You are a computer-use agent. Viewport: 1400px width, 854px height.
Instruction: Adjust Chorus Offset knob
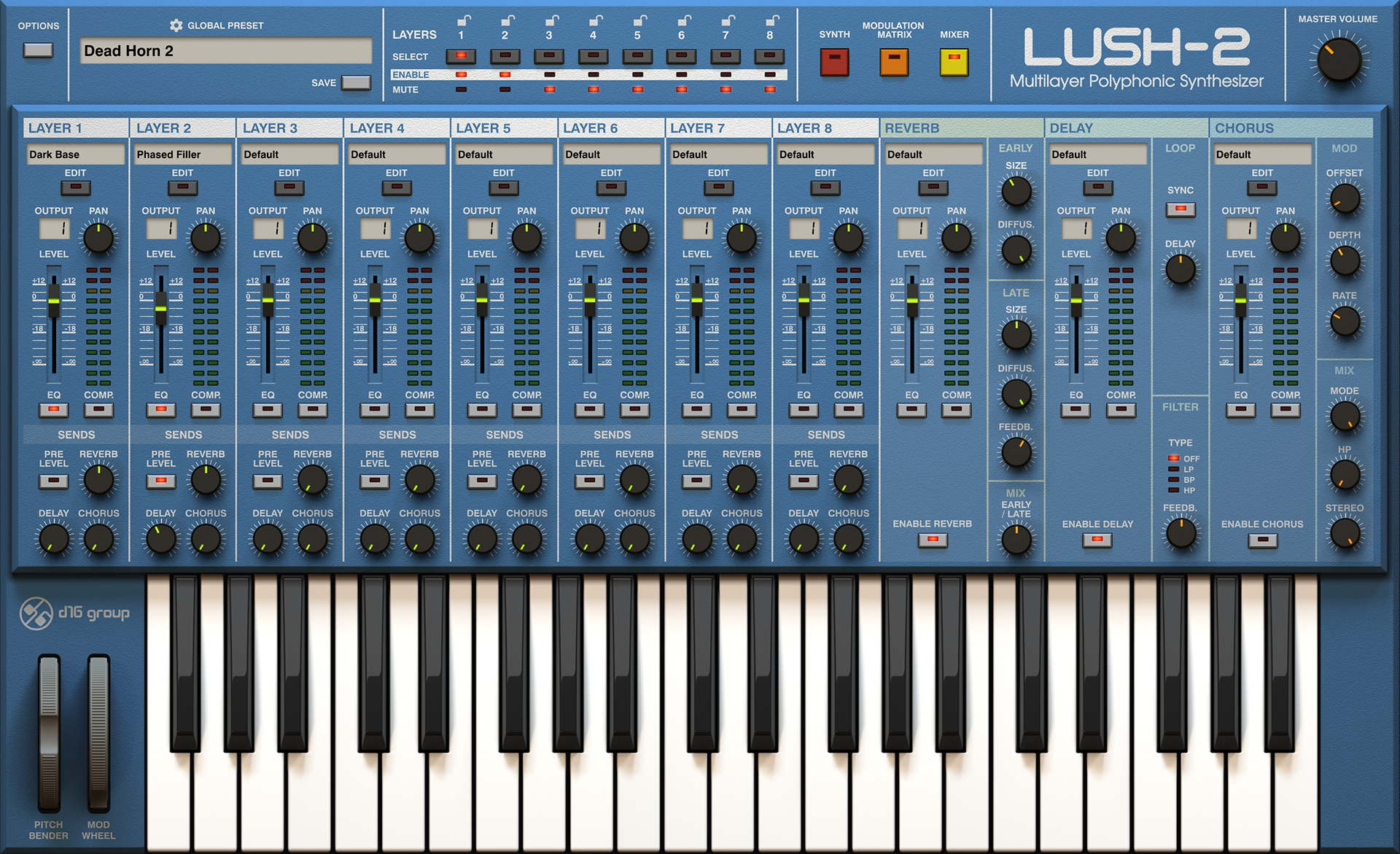[1345, 198]
